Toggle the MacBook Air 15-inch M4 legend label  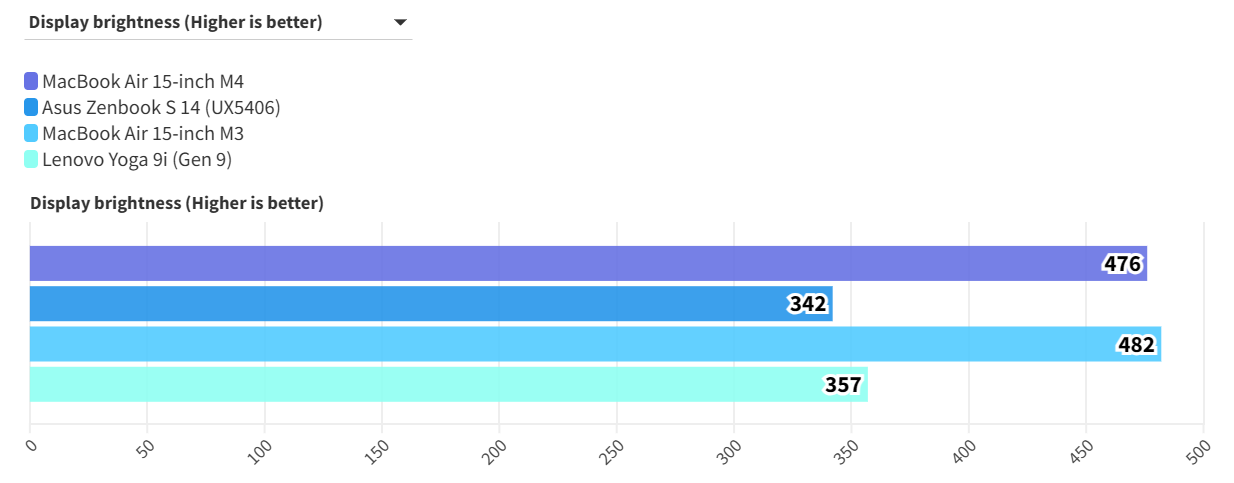coord(143,82)
